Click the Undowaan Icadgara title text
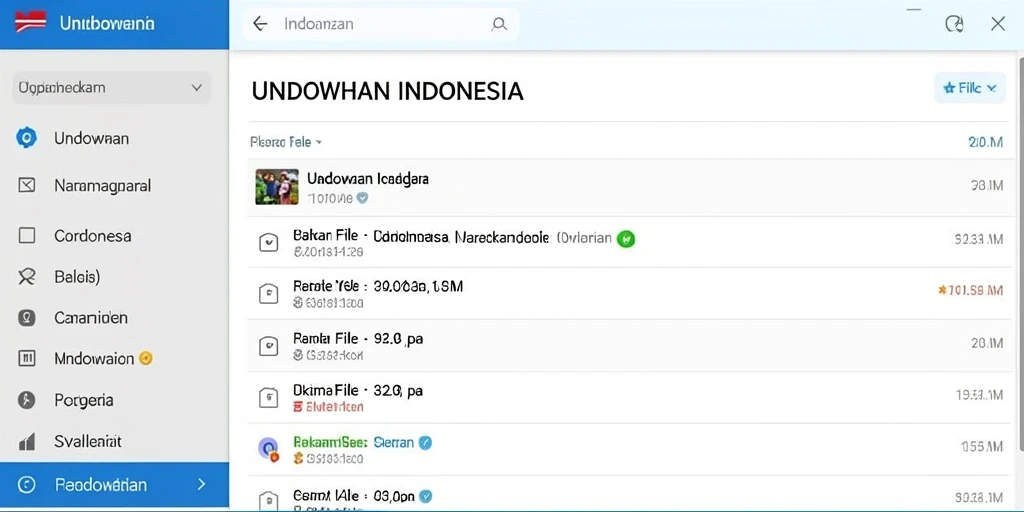Viewport: 1024px width, 512px height. click(368, 178)
